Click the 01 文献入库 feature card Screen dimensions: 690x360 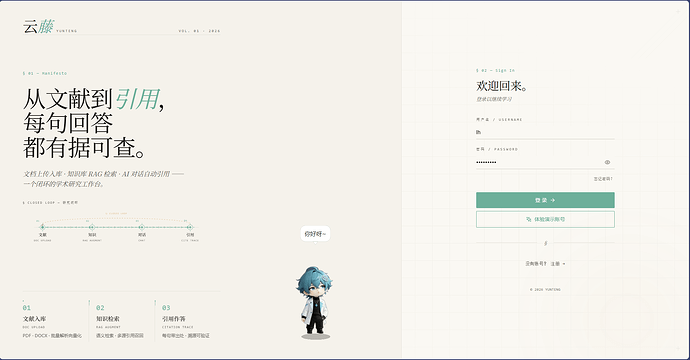point(53,321)
